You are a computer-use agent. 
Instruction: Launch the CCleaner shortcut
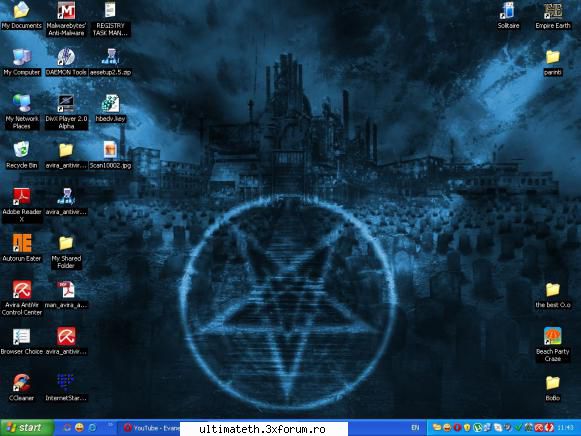pyautogui.click(x=21, y=387)
